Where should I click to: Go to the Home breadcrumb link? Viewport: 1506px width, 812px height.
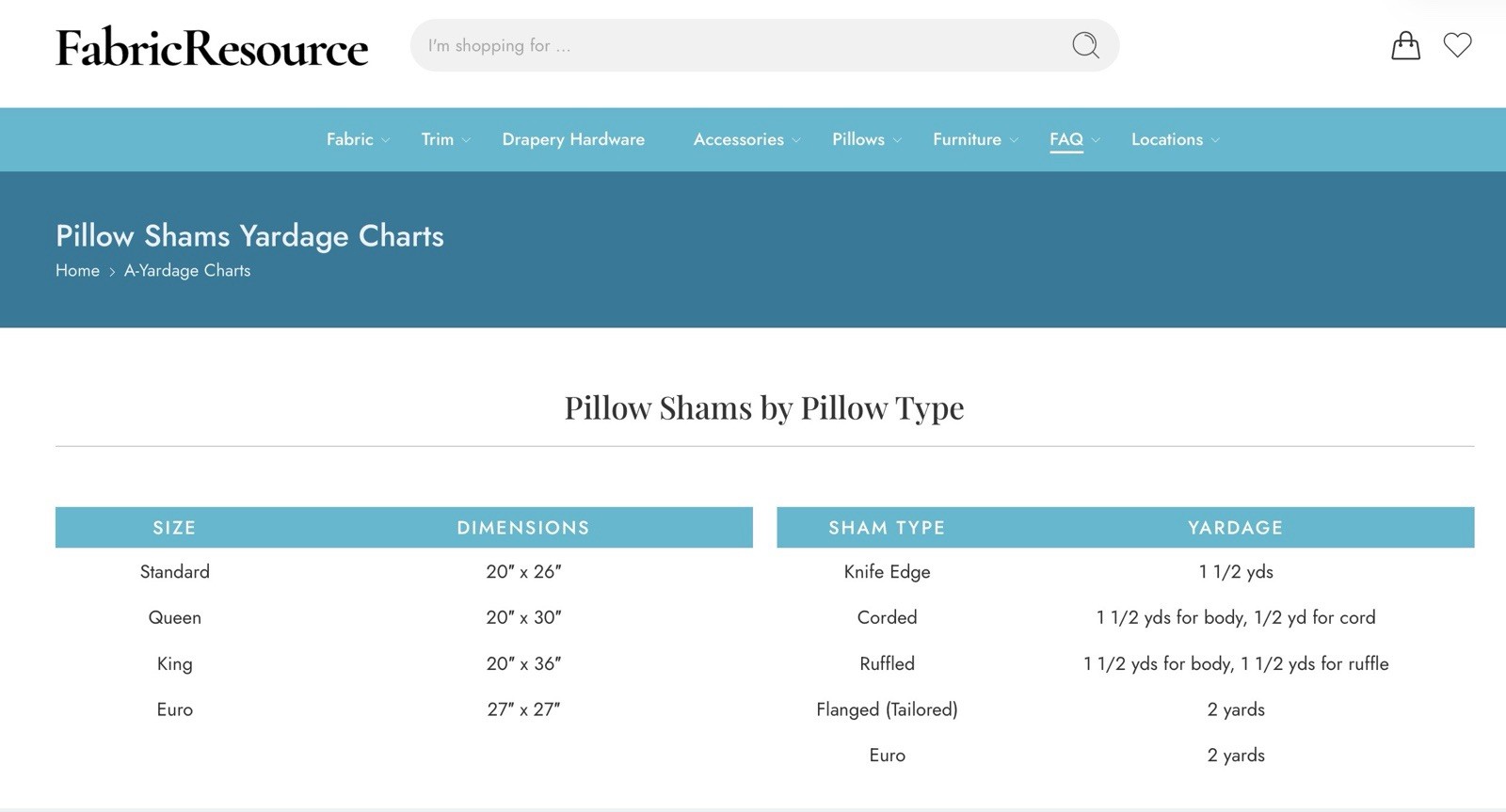pyautogui.click(x=77, y=271)
